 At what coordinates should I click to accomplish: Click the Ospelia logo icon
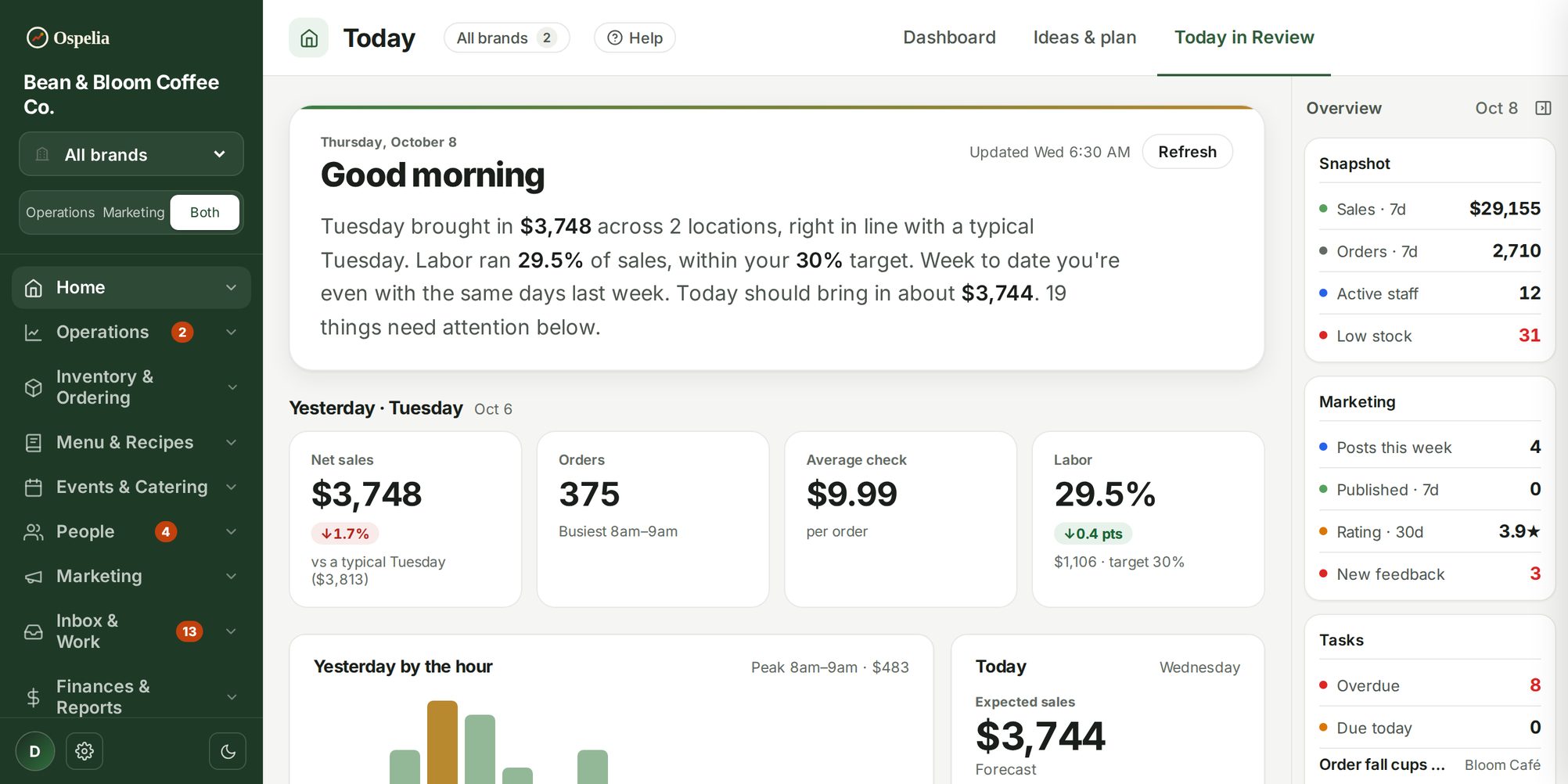37,38
